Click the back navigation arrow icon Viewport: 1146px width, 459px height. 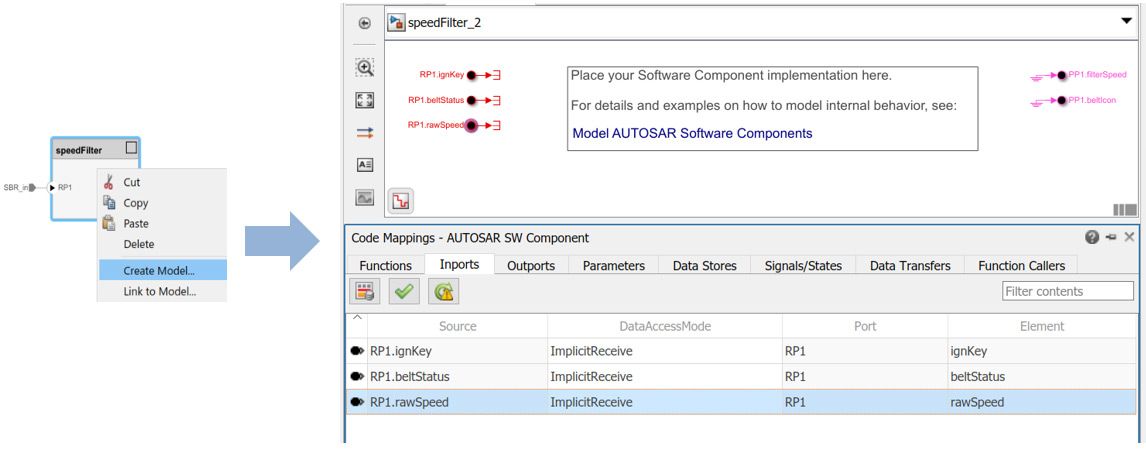pos(365,22)
